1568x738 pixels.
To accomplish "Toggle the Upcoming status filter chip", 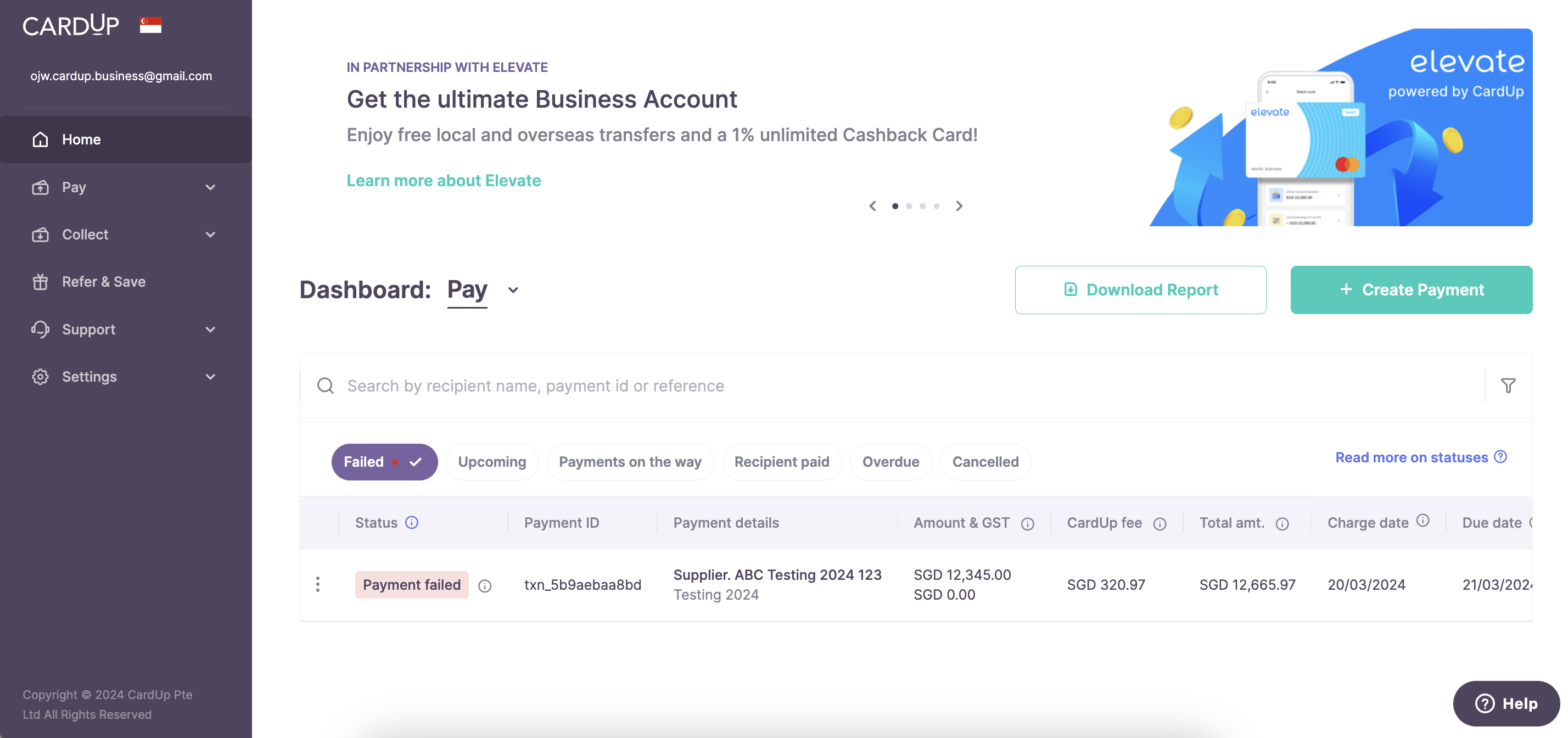I will 492,462.
